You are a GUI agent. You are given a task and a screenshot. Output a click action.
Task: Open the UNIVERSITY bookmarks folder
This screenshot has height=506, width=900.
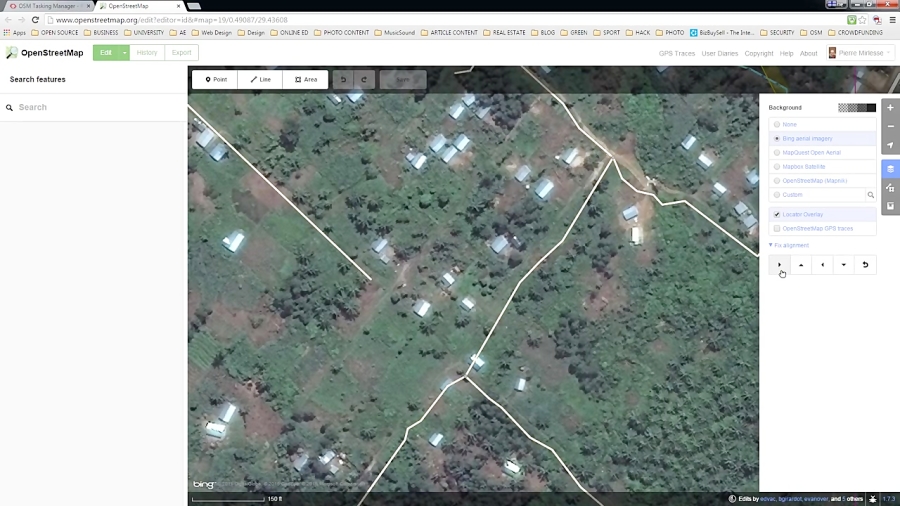pyautogui.click(x=144, y=33)
